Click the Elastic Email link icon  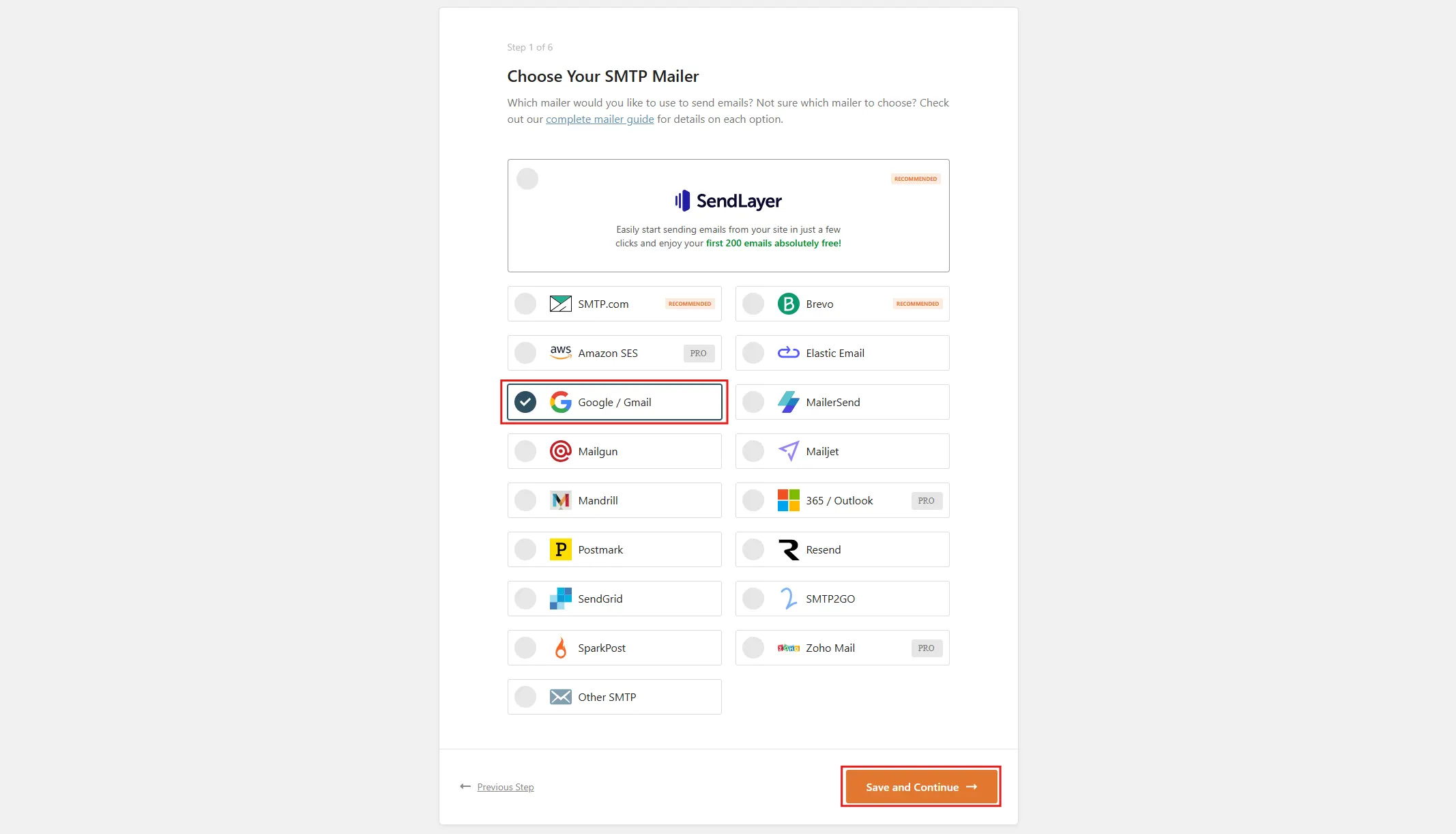788,353
